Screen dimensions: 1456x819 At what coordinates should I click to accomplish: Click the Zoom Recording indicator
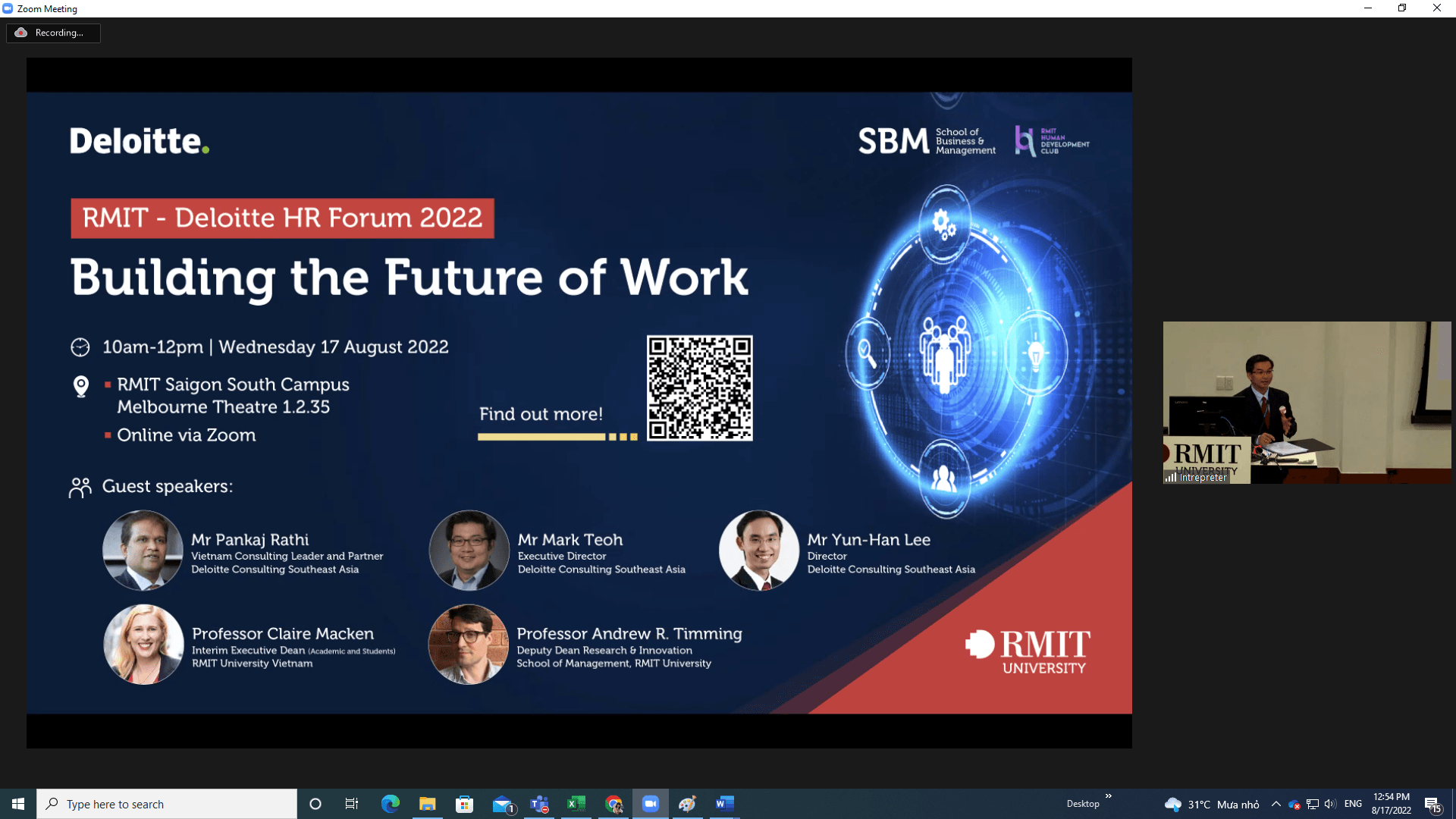(53, 33)
